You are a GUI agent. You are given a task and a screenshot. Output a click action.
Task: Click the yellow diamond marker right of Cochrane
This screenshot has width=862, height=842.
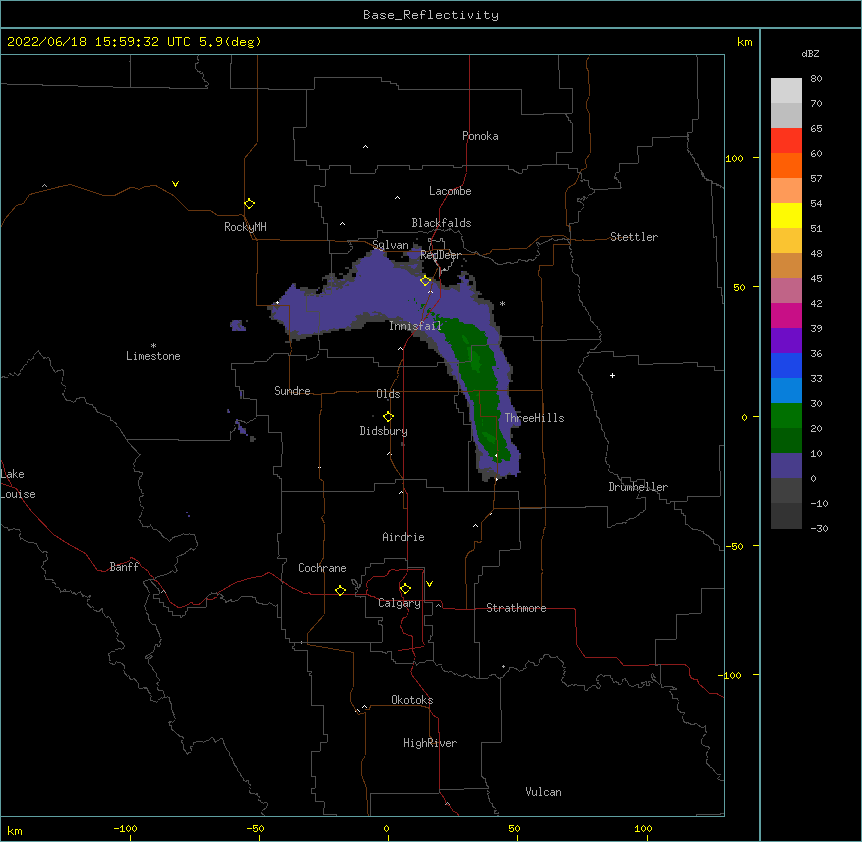341,590
